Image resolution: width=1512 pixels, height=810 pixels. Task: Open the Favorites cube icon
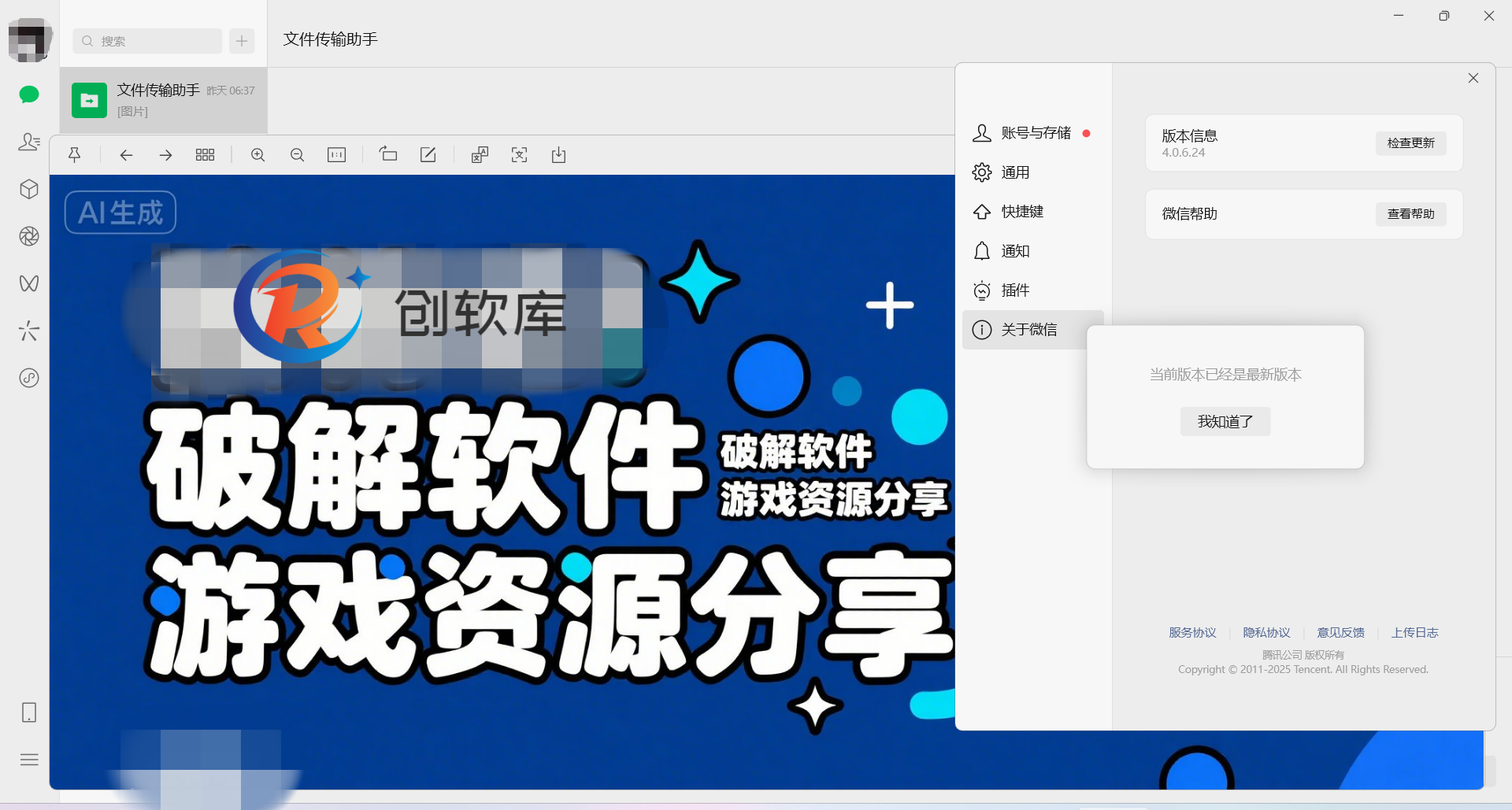click(x=29, y=189)
